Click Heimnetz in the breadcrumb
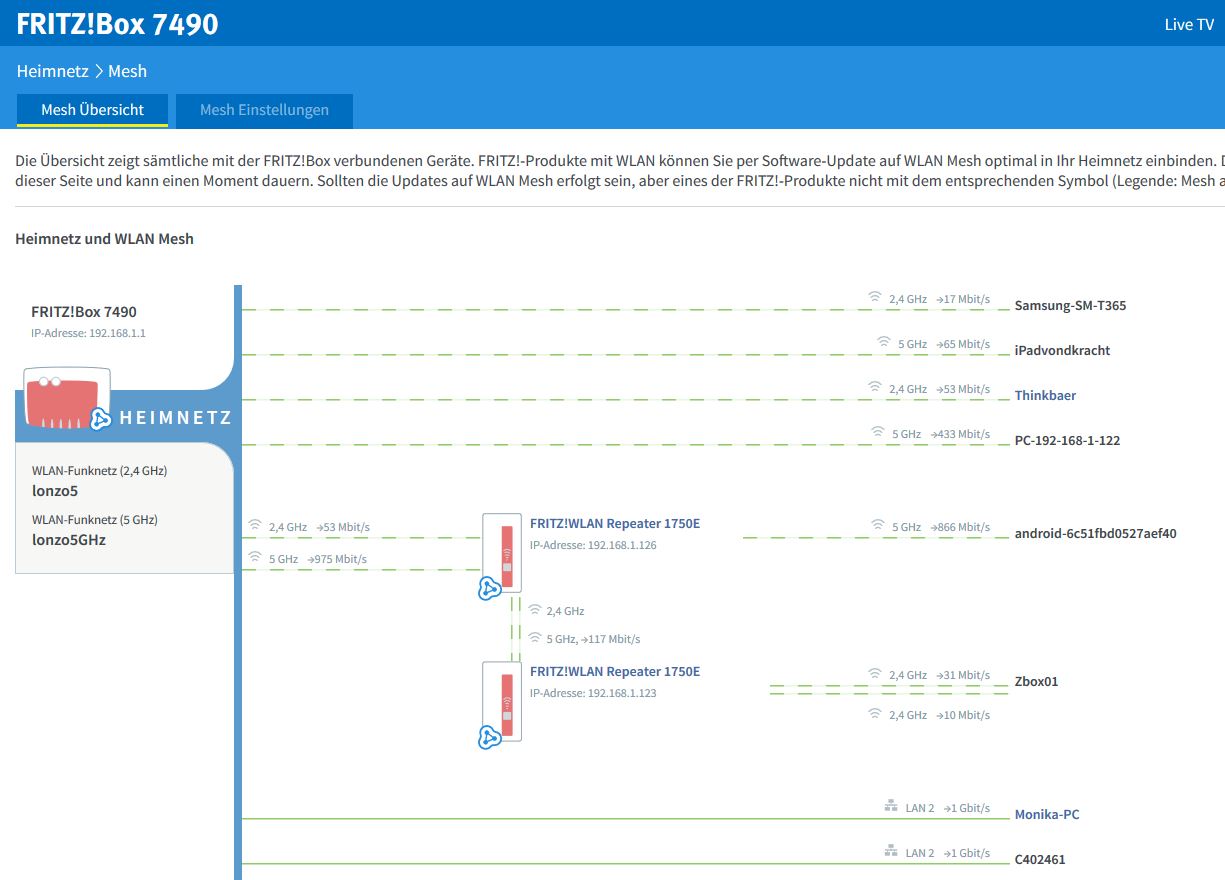1225x880 pixels. [52, 71]
